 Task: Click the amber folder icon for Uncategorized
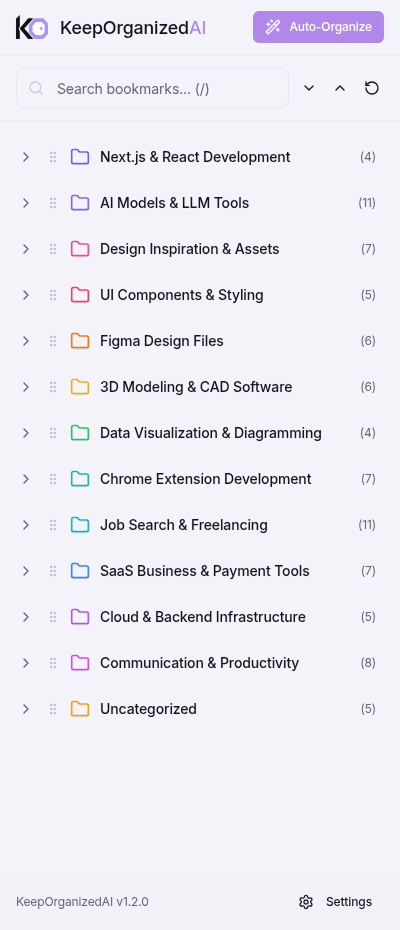click(80, 709)
